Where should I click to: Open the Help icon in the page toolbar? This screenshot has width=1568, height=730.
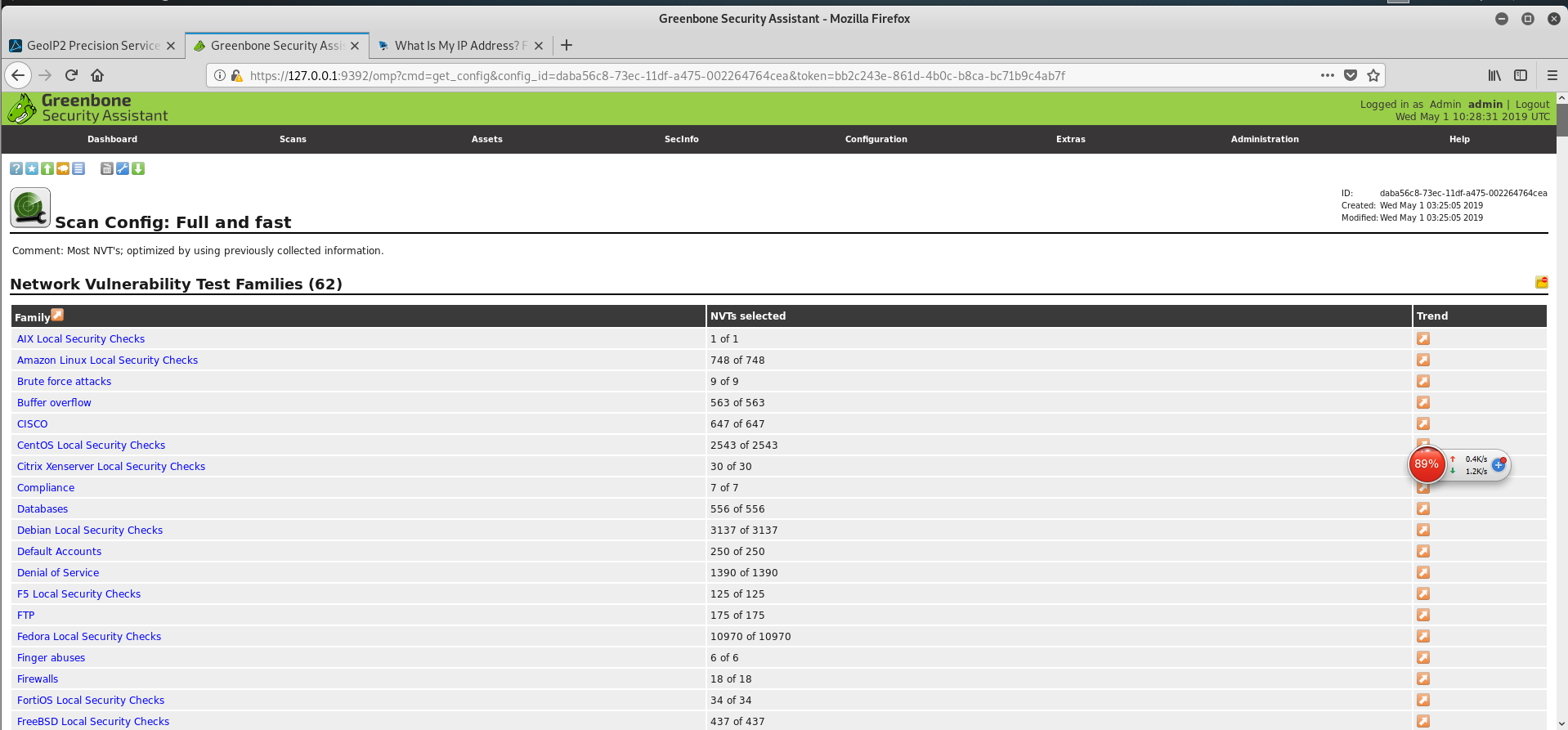coord(16,168)
